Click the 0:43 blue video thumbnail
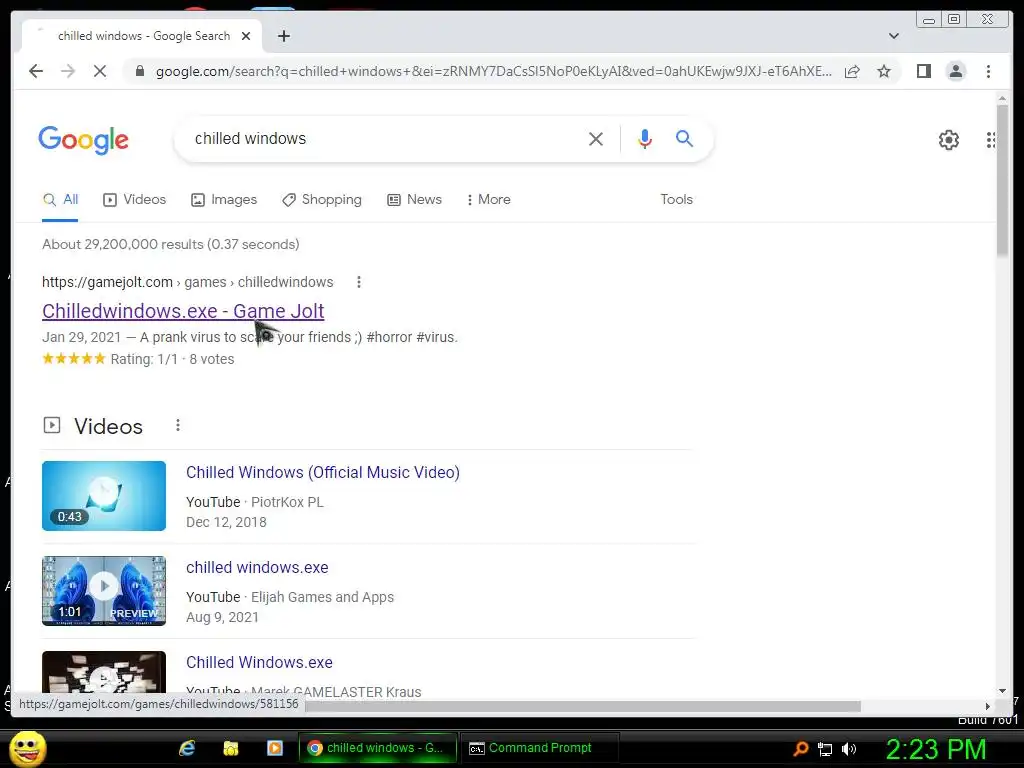Screen dimensions: 1024x768 coord(104,496)
